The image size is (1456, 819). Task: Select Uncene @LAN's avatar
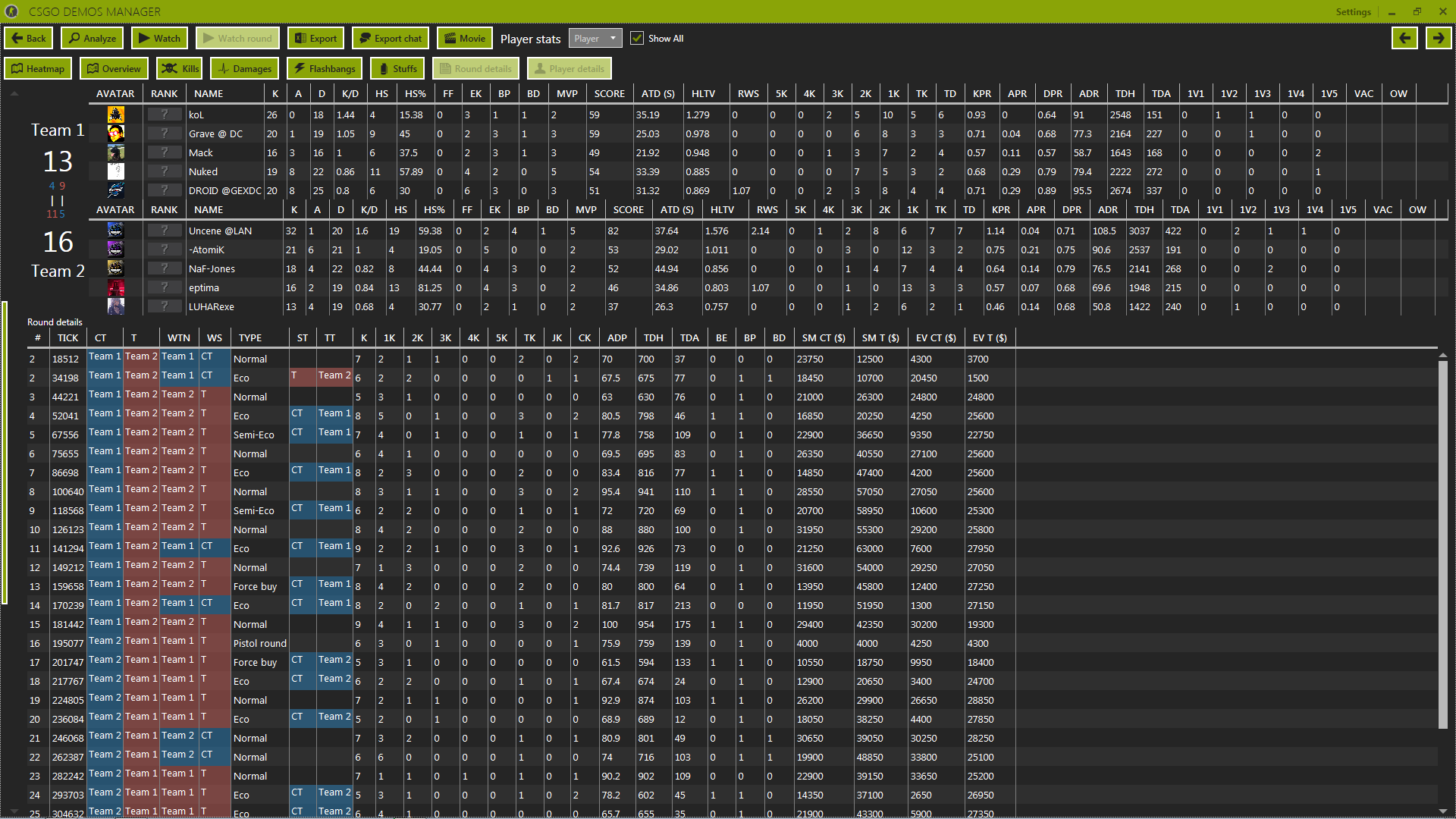(x=115, y=231)
